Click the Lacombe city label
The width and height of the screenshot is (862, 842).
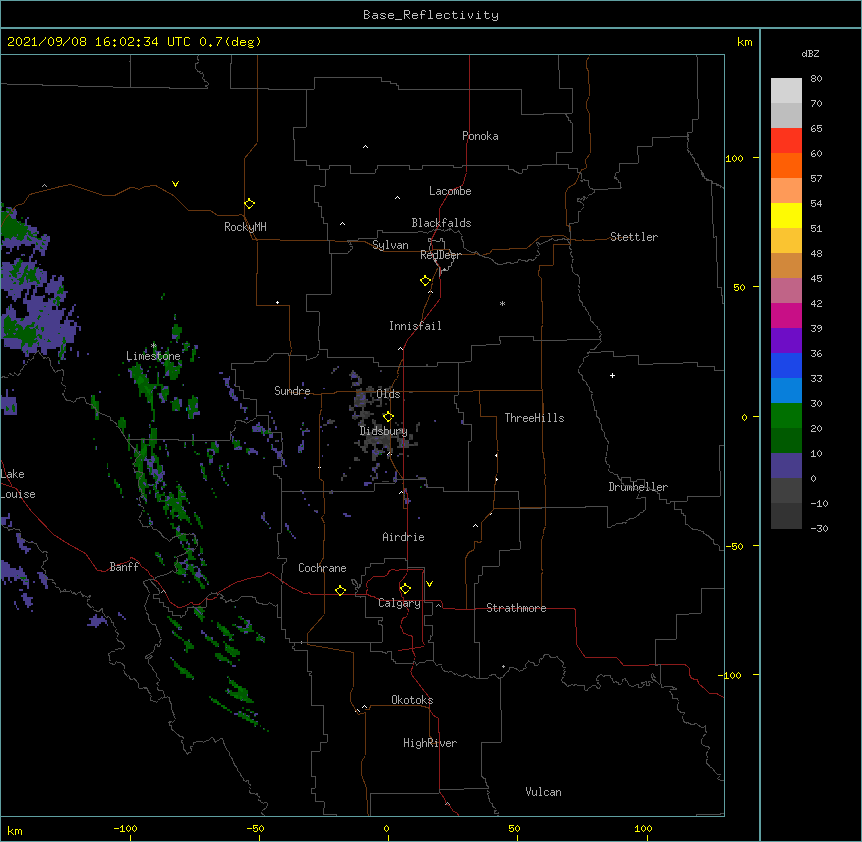click(450, 191)
